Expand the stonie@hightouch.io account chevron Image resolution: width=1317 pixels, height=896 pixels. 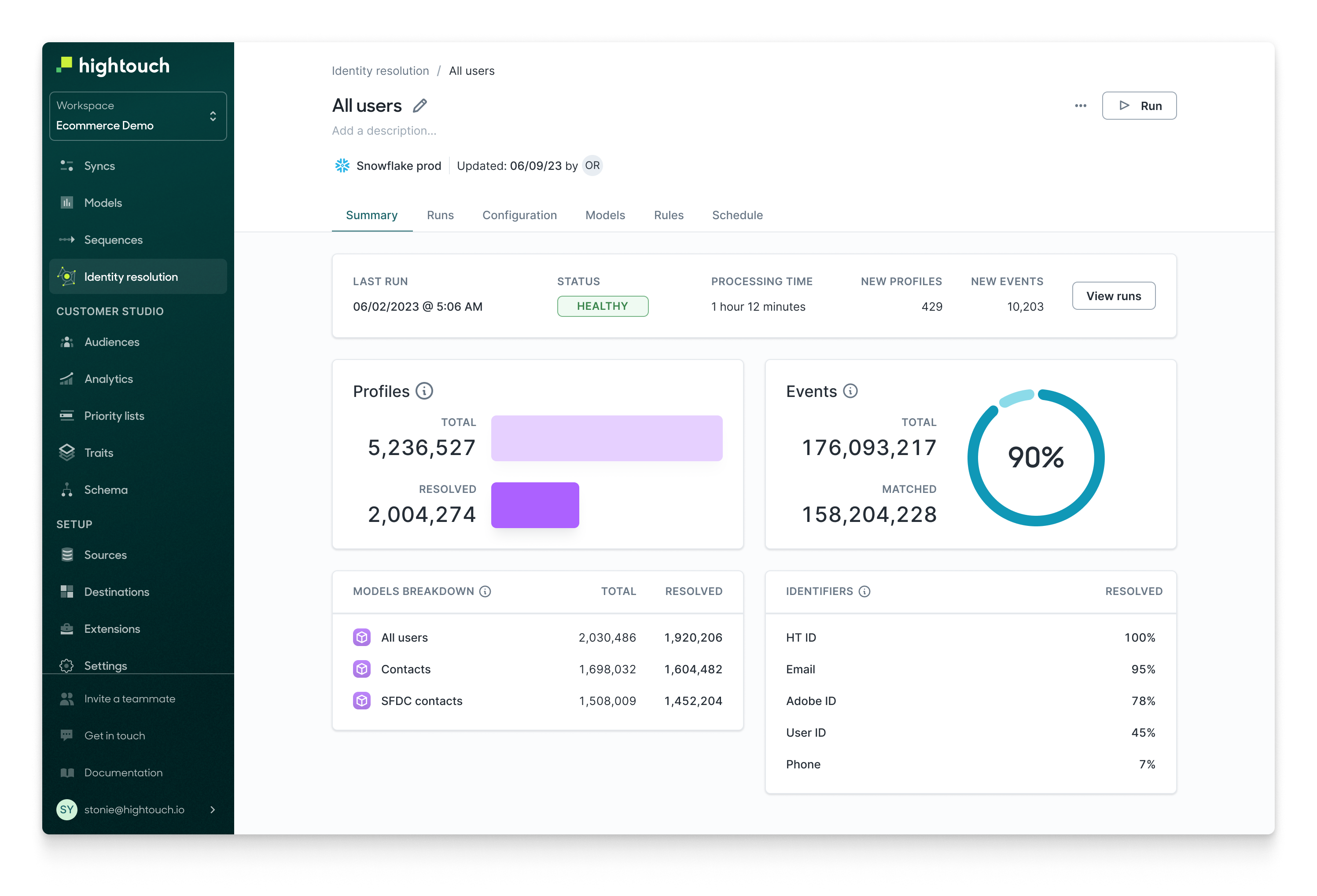(213, 809)
